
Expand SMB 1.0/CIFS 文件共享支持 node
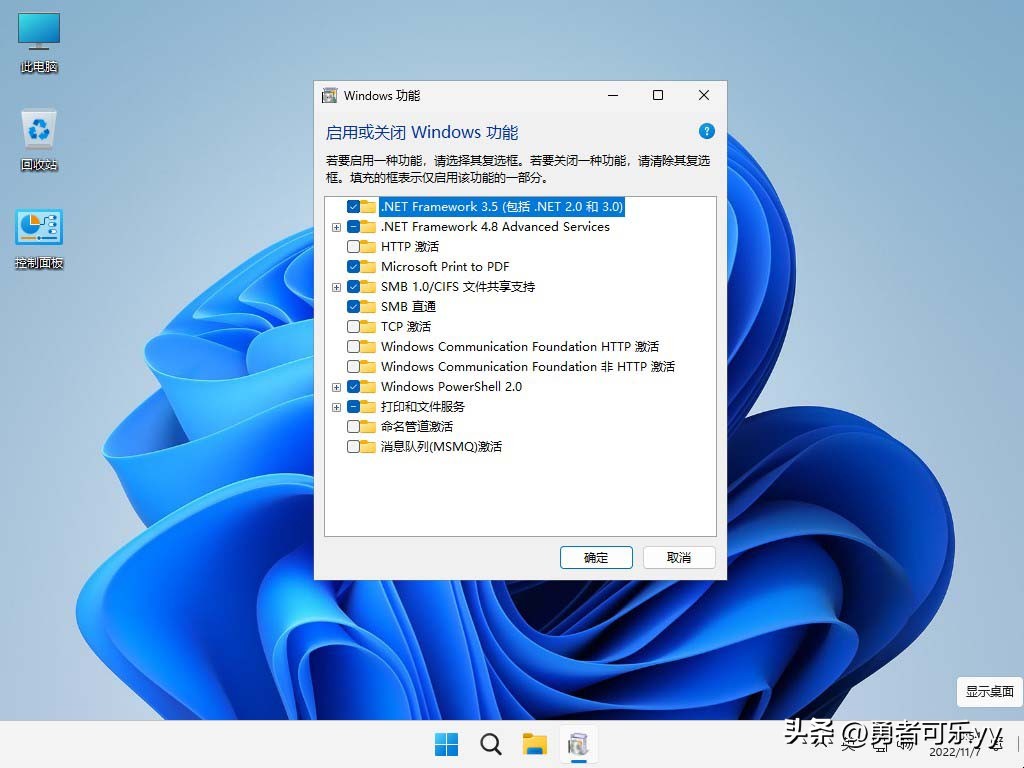337,287
